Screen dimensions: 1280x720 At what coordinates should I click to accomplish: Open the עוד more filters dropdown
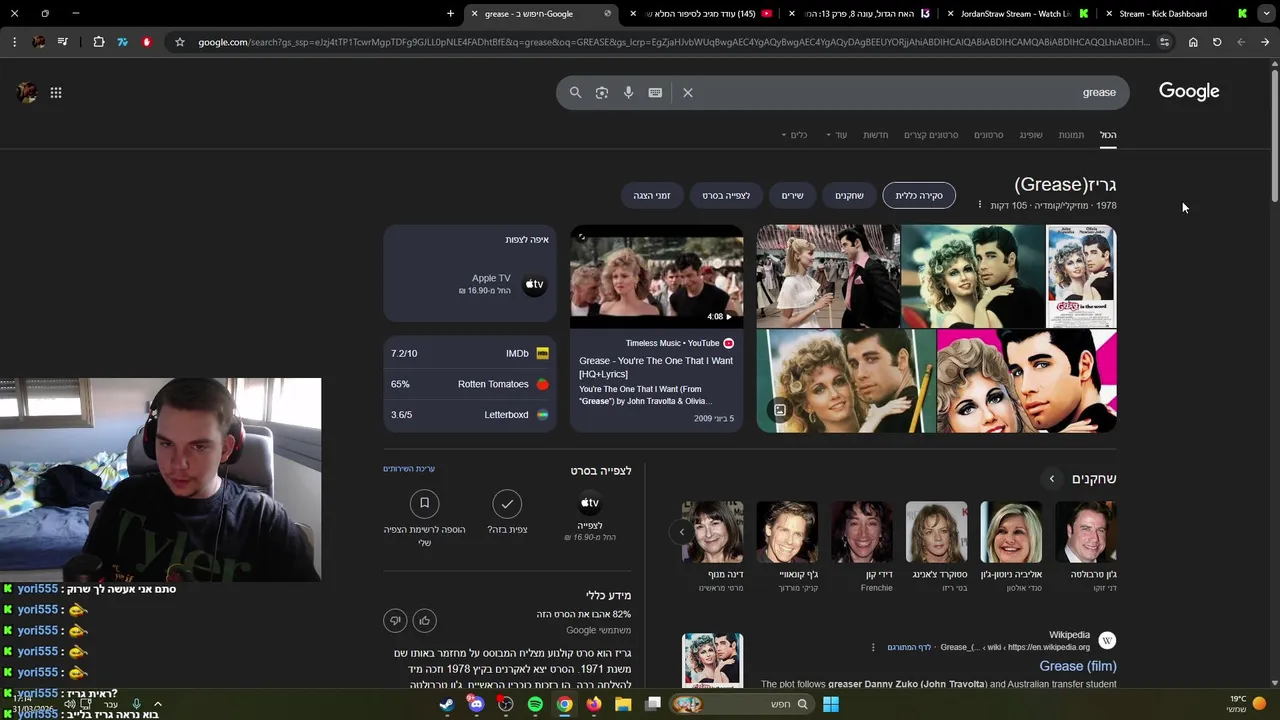pyautogui.click(x=836, y=135)
